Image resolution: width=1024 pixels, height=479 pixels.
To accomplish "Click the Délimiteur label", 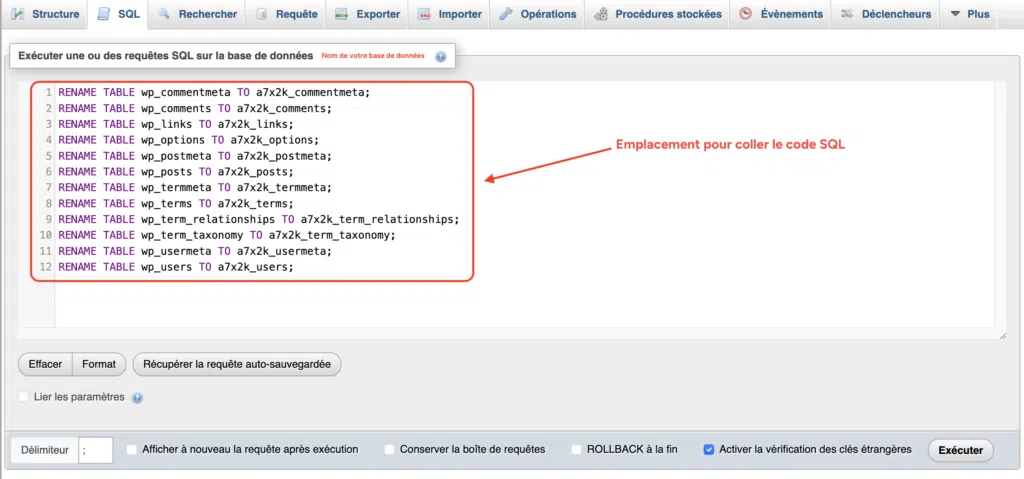I will [44, 450].
